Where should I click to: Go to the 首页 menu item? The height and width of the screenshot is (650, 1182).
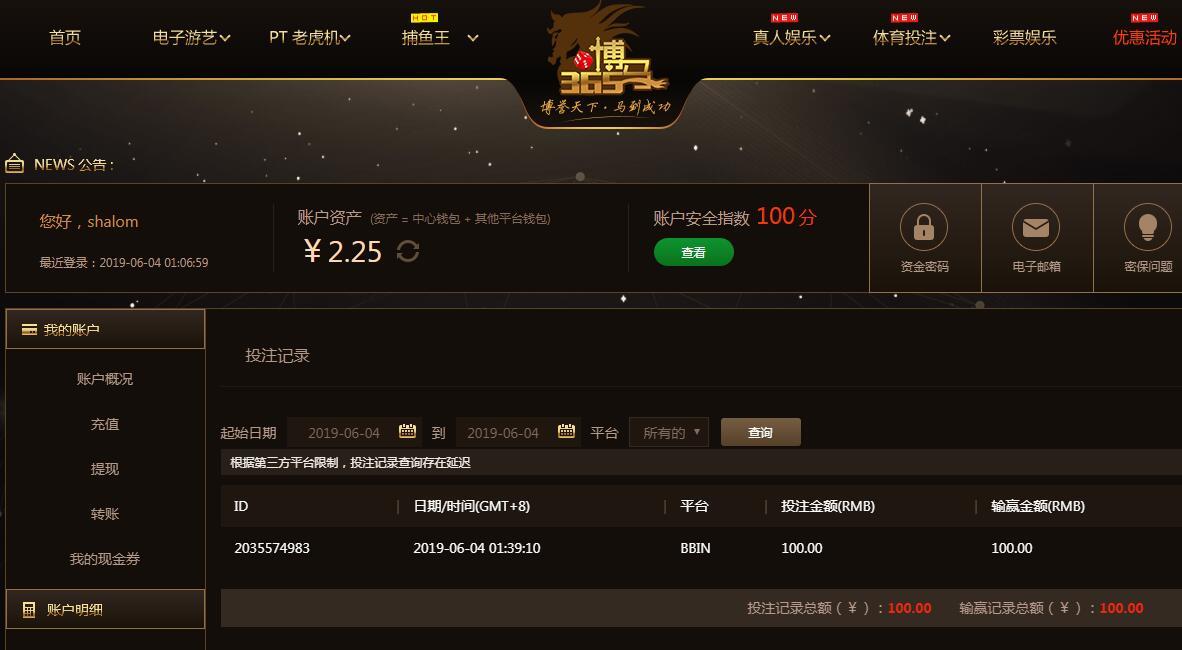(65, 37)
